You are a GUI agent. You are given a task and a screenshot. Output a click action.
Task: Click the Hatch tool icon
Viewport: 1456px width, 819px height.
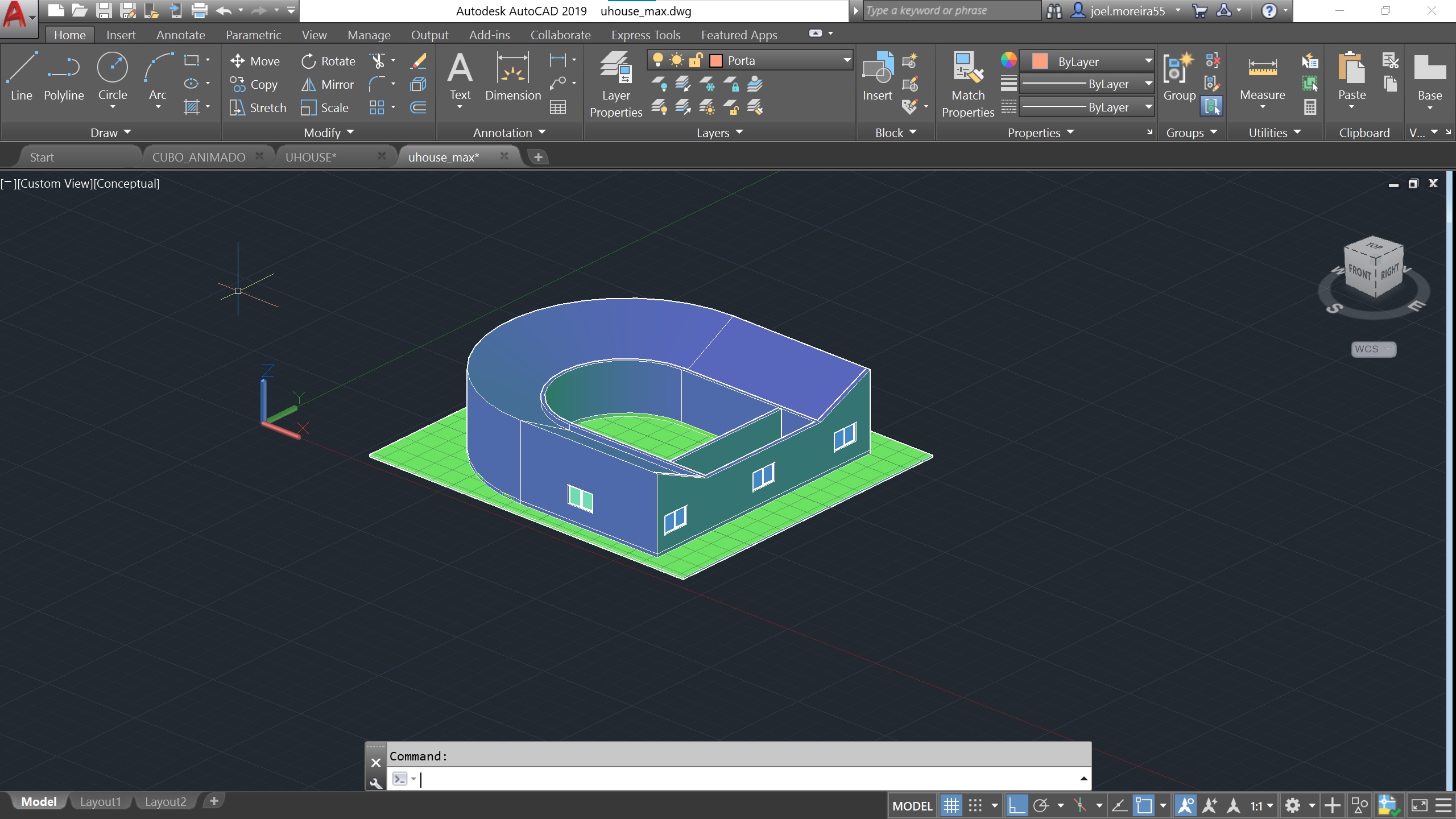tap(192, 107)
